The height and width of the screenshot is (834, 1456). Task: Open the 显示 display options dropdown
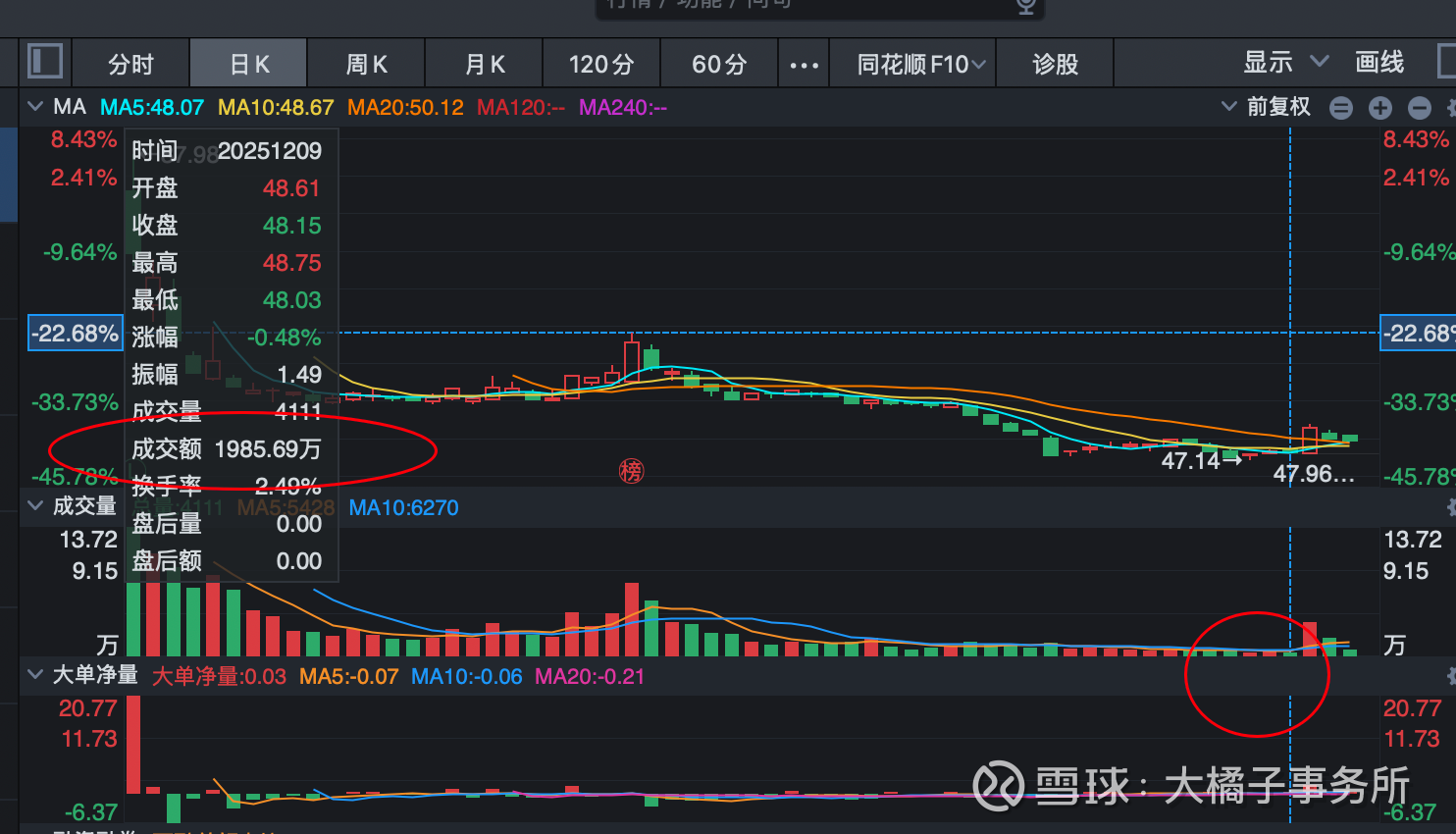pyautogui.click(x=1286, y=62)
